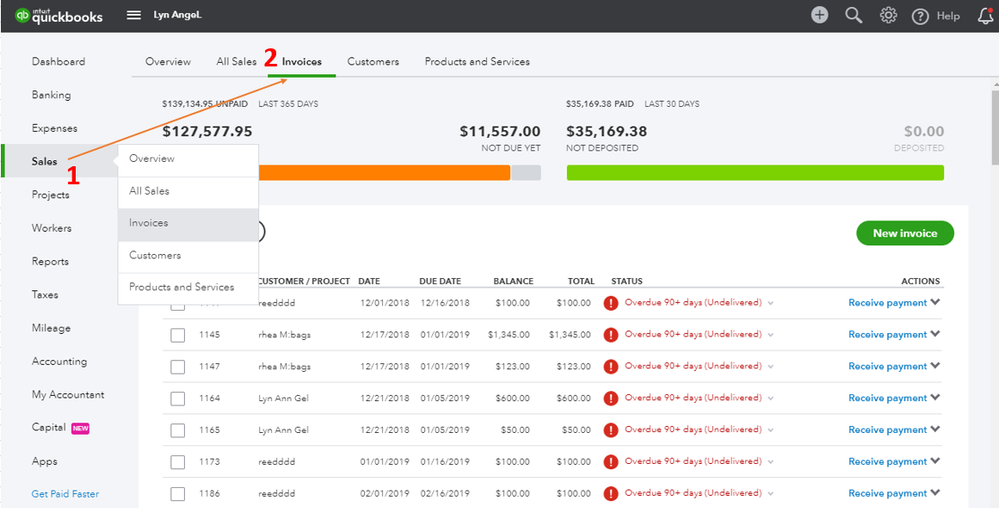Screen dimensions: 999x508
Task: Click the $11,557.00 not due yet amount
Action: pos(500,131)
